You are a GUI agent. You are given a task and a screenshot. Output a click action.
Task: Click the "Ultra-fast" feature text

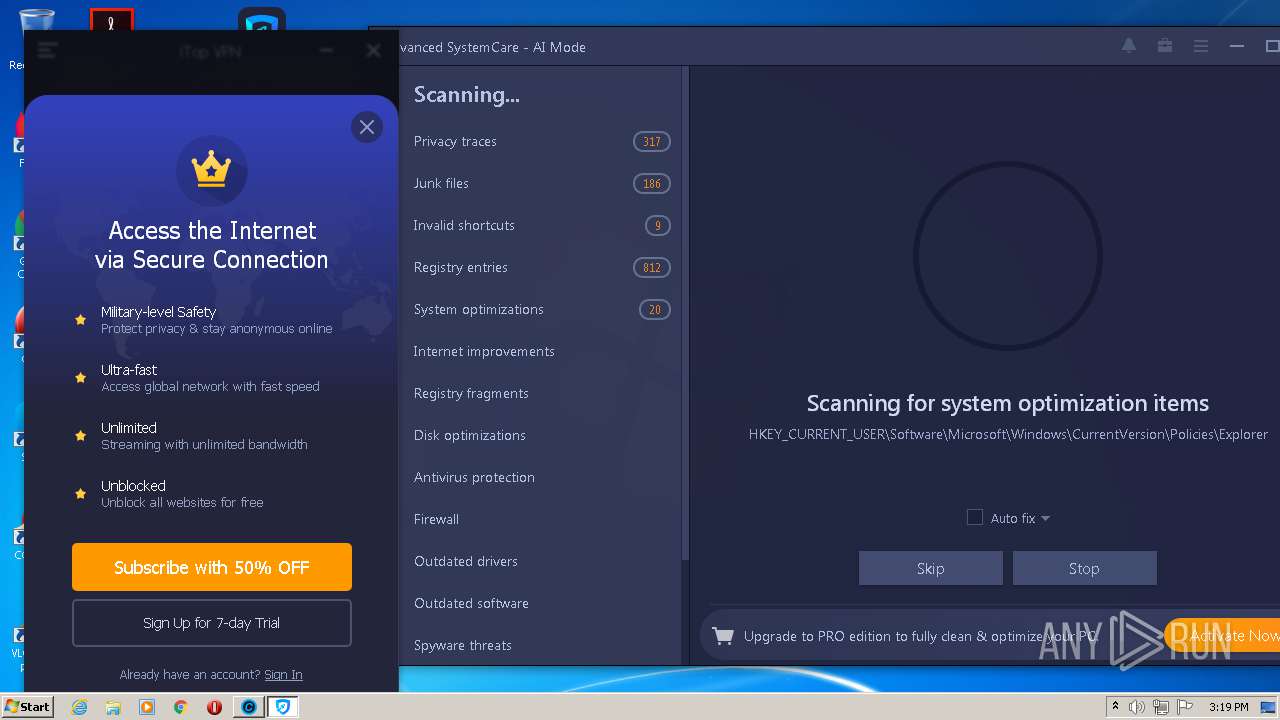[x=129, y=370]
